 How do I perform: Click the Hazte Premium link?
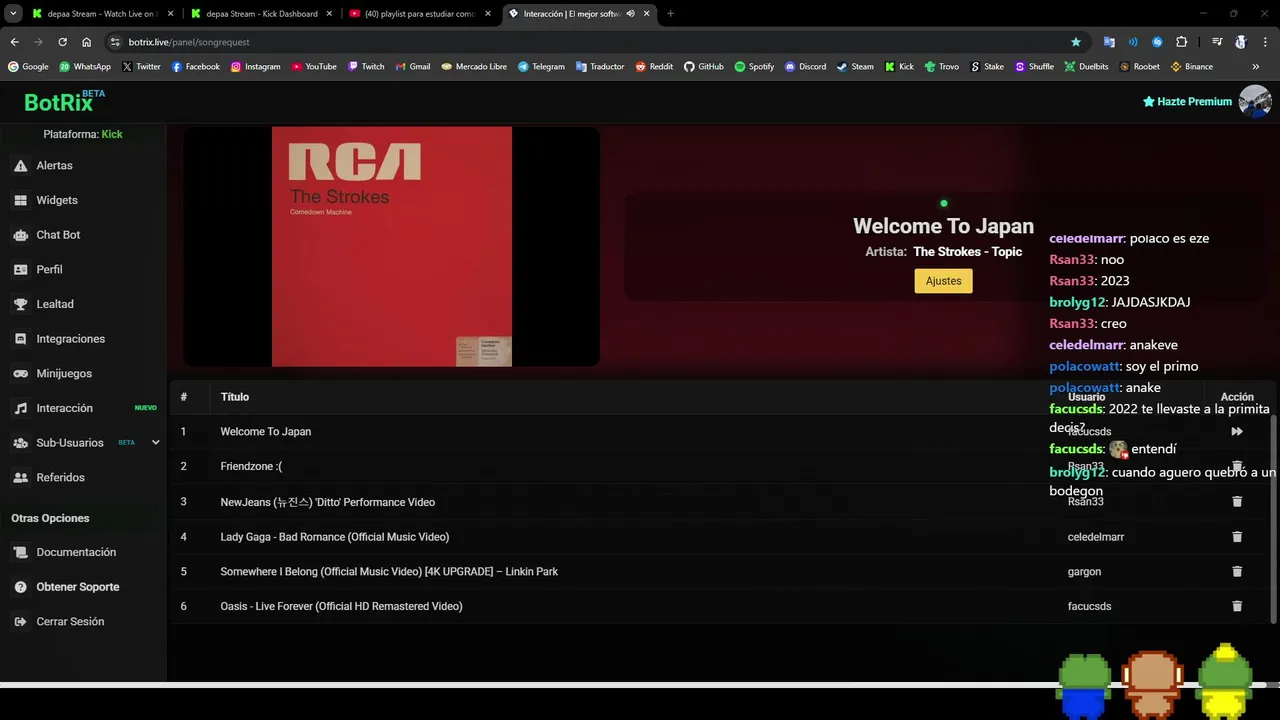1187,101
